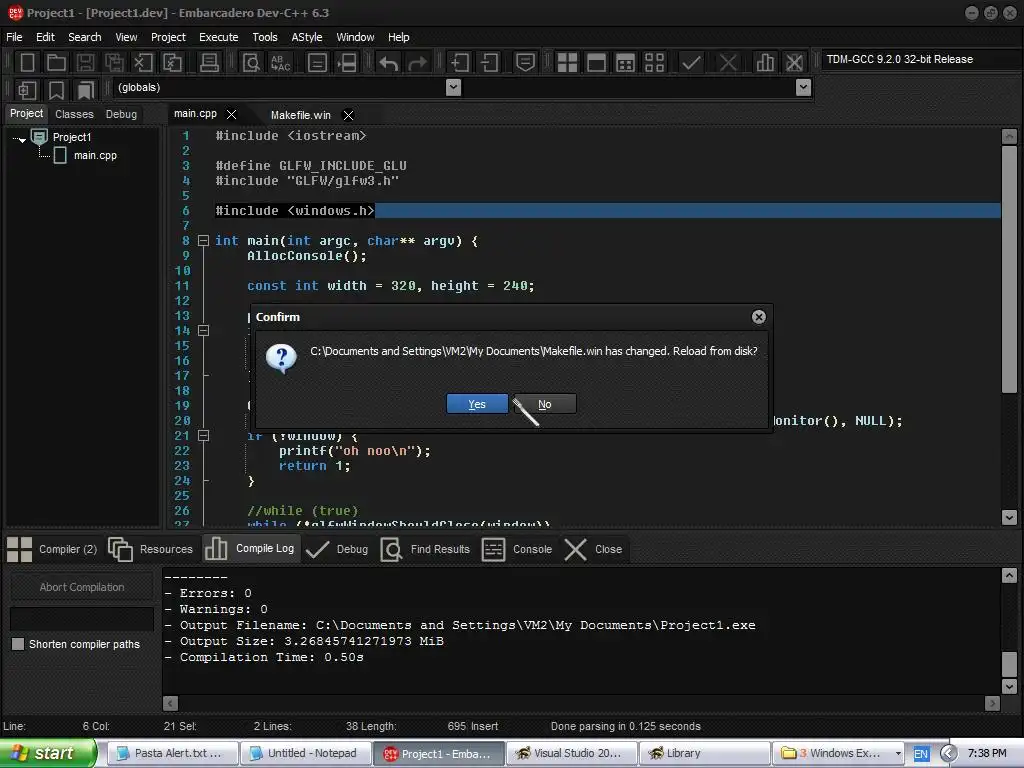Click the Redo arrow icon

pyautogui.click(x=417, y=63)
